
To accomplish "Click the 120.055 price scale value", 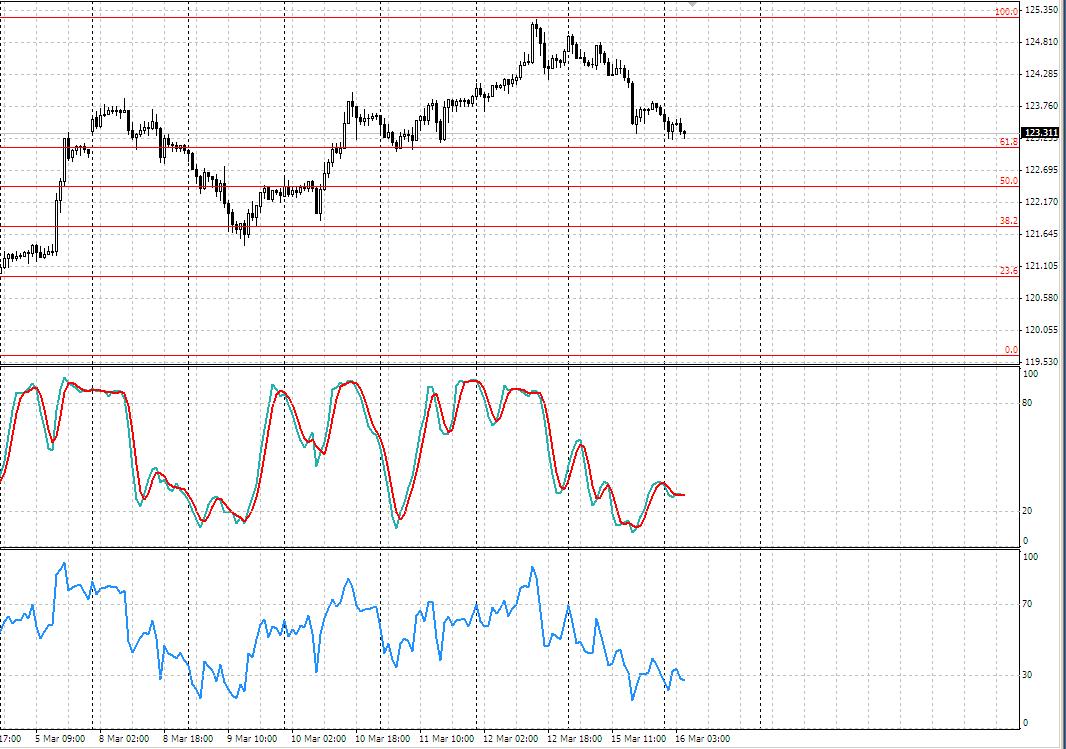I will 1042,330.
